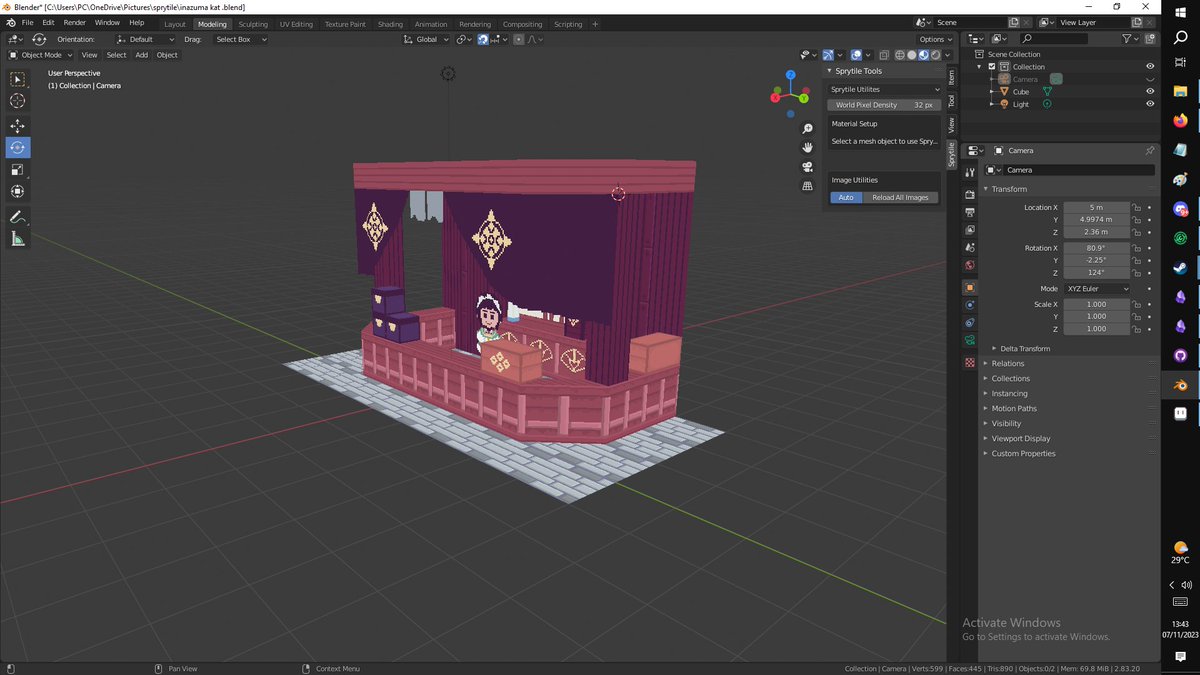
Task: Choose the Measure tool
Action: (18, 239)
